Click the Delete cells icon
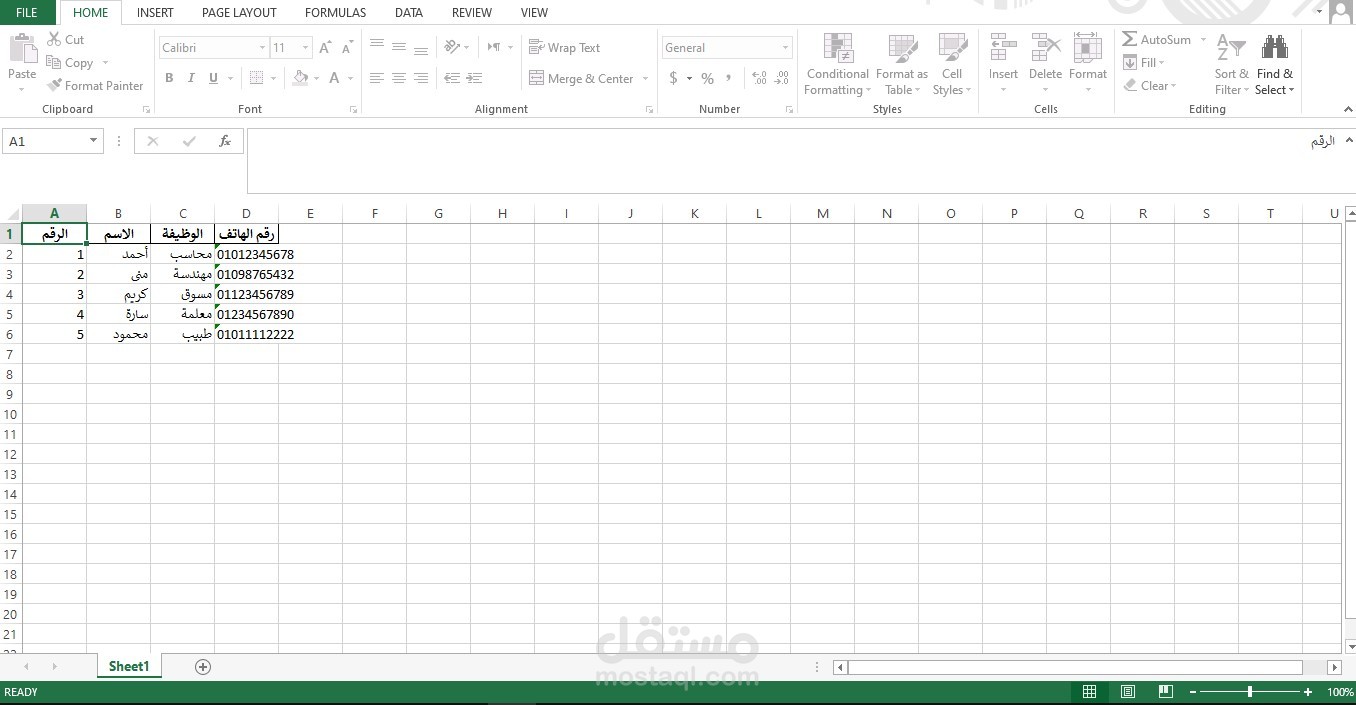 point(1045,48)
